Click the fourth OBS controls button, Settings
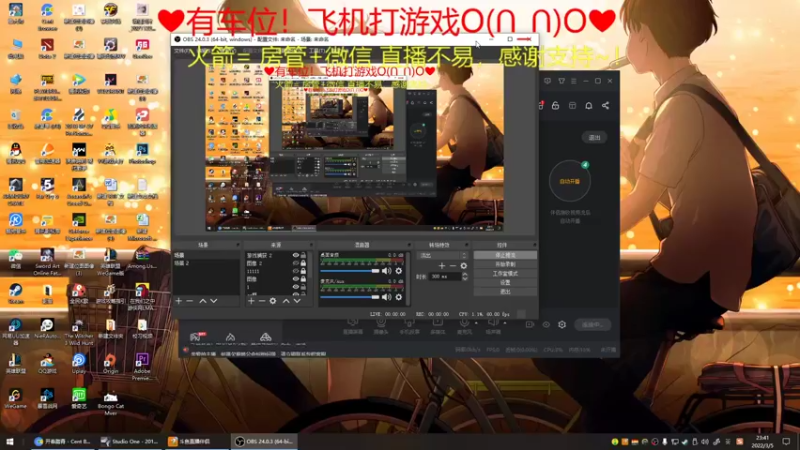Image resolution: width=800 pixels, height=450 pixels. 505,282
